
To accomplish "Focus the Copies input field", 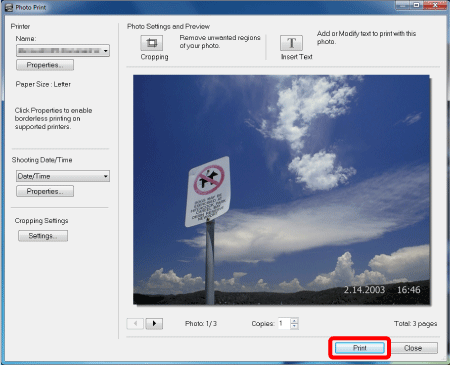I will click(284, 323).
